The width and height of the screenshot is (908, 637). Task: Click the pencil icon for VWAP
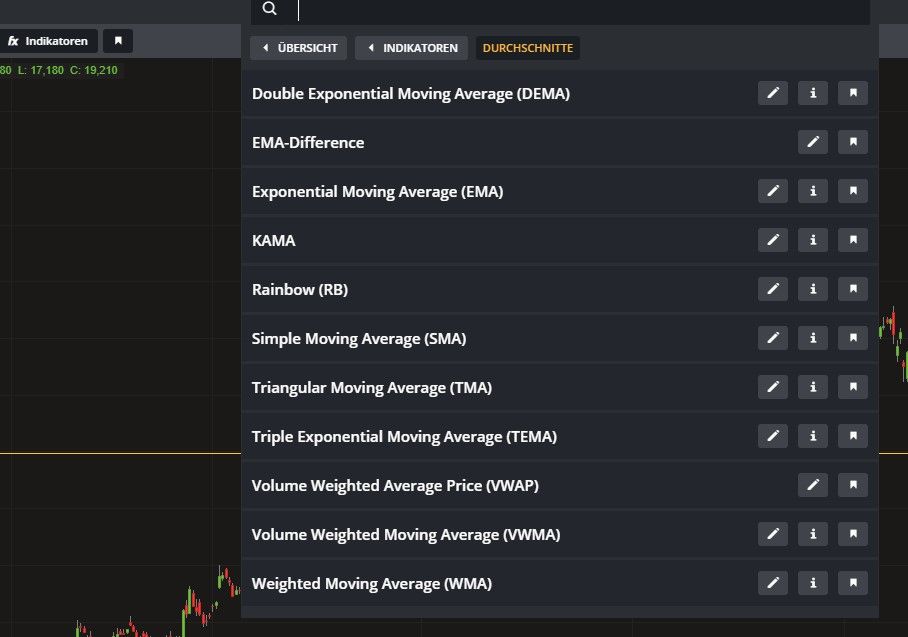813,486
